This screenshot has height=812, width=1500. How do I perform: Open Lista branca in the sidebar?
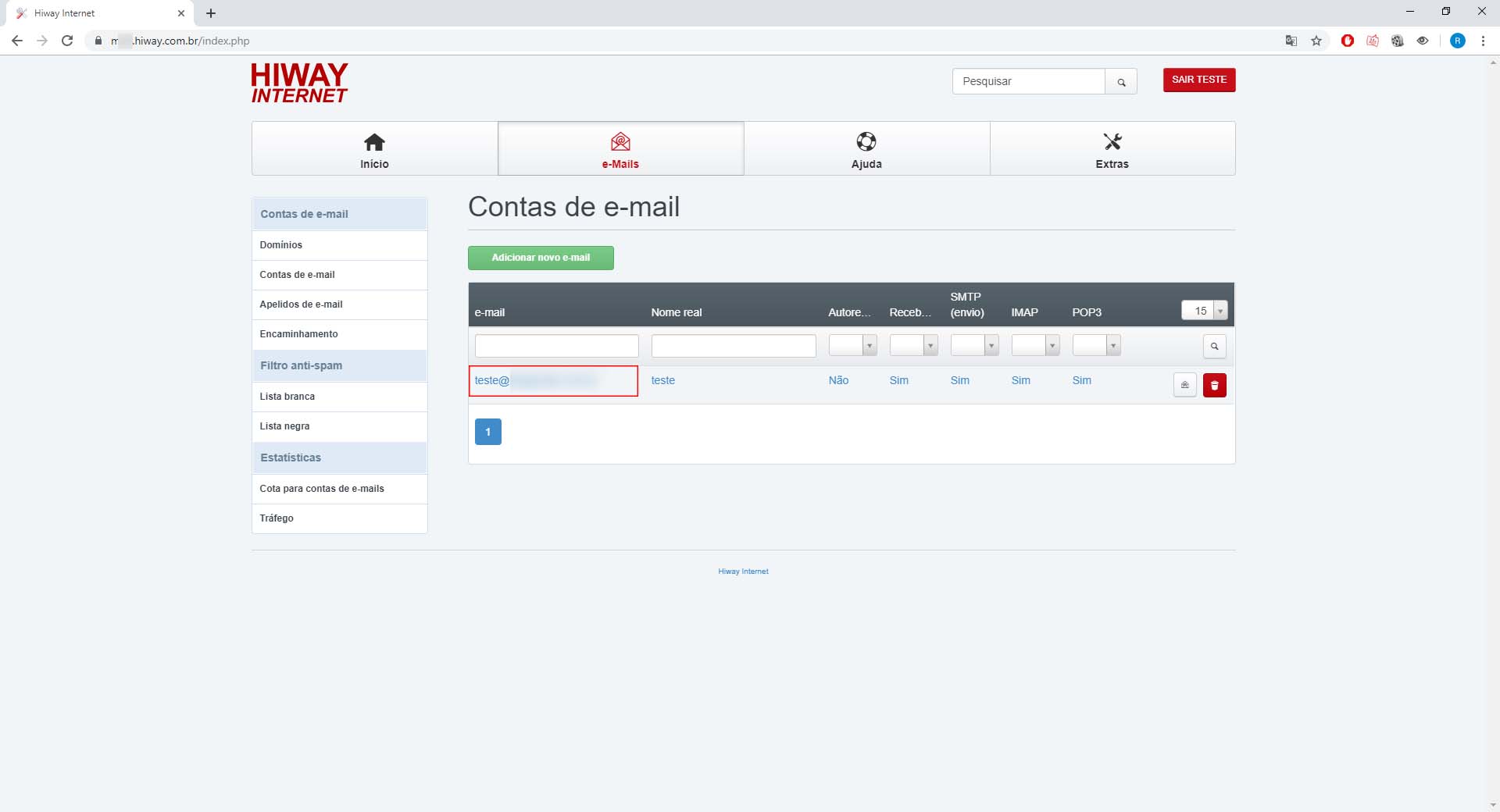pyautogui.click(x=339, y=397)
